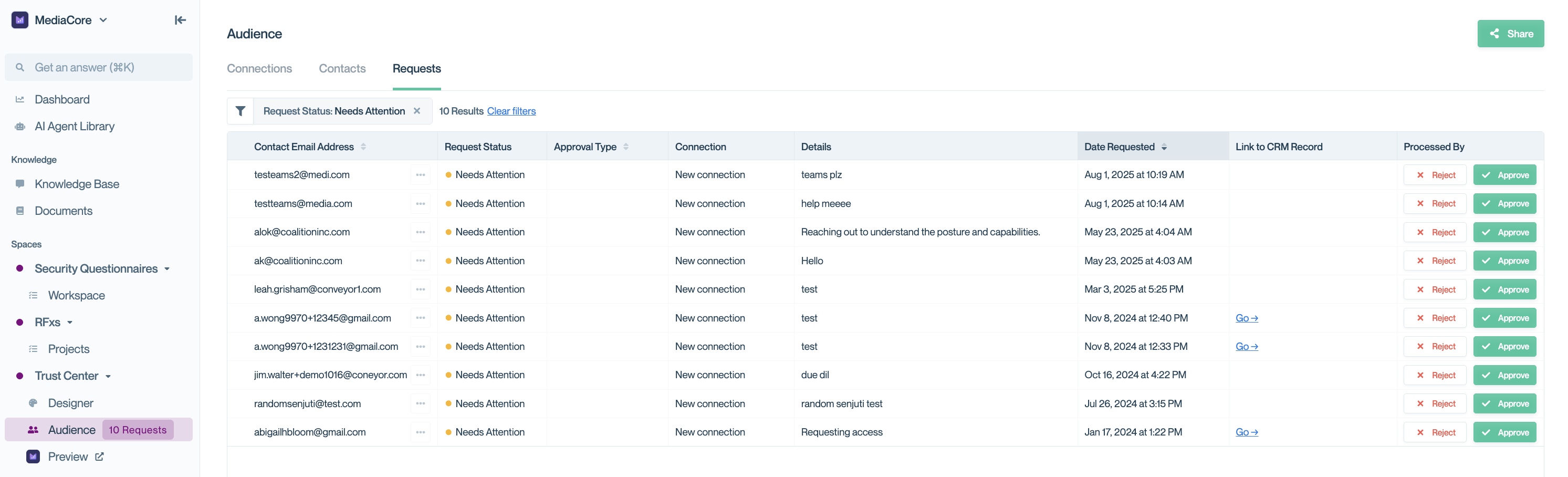
Task: Reject the testteams@media.com request
Action: tap(1435, 203)
